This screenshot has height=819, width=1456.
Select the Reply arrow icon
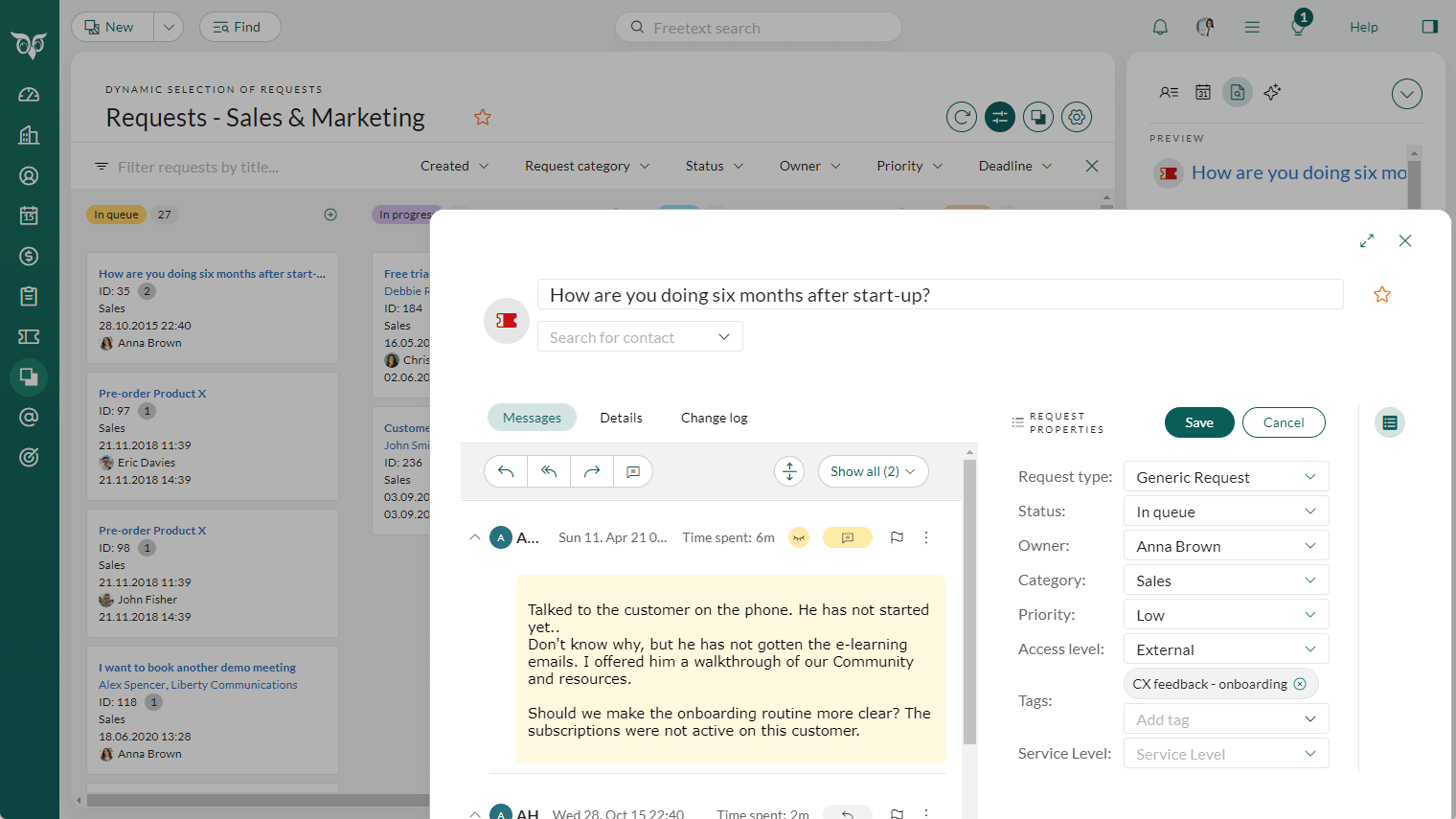click(x=505, y=470)
